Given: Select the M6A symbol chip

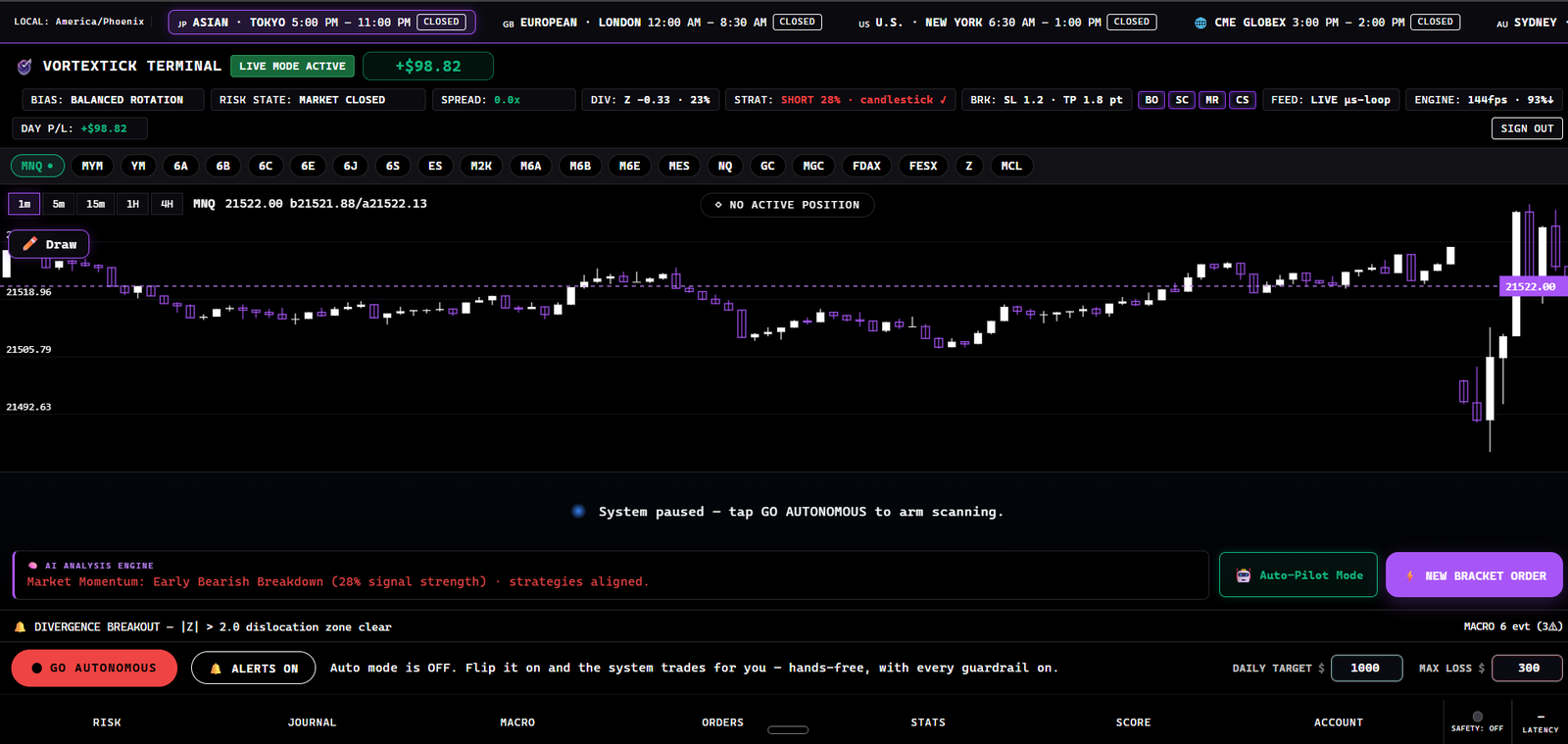Looking at the screenshot, I should 530,166.
